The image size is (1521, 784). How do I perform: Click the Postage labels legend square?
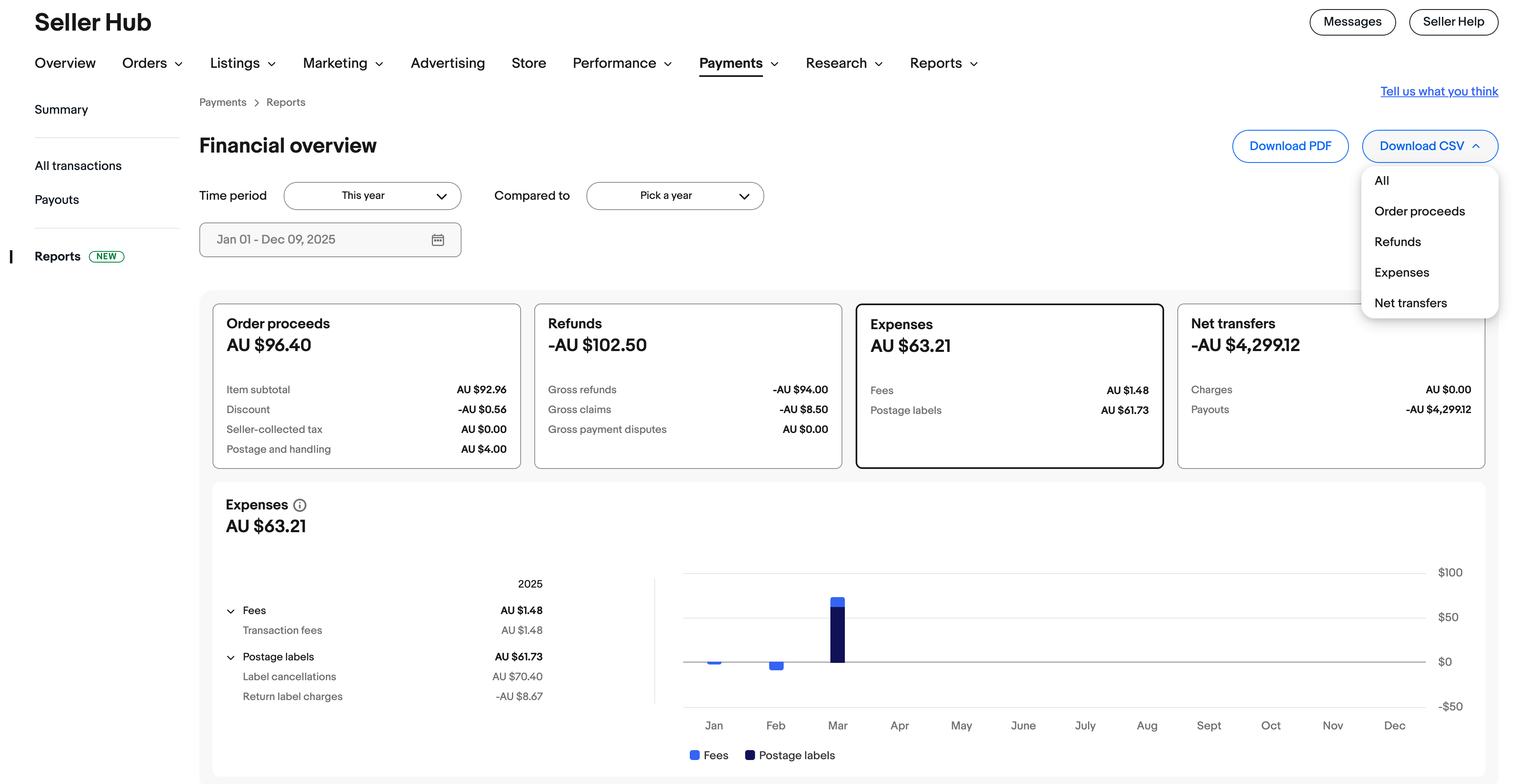click(750, 755)
